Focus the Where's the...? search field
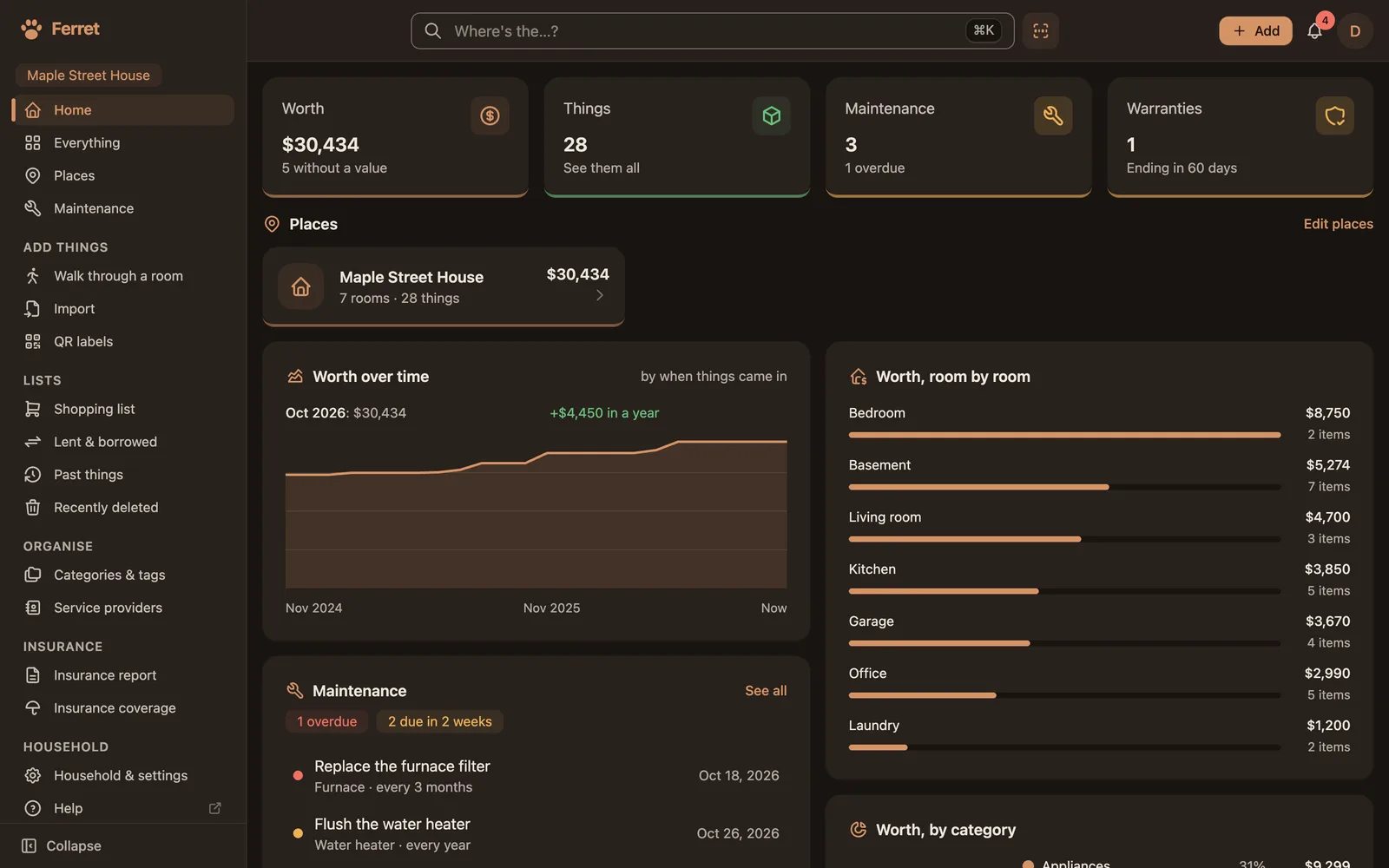Viewport: 1389px width, 868px height. pyautogui.click(x=712, y=31)
